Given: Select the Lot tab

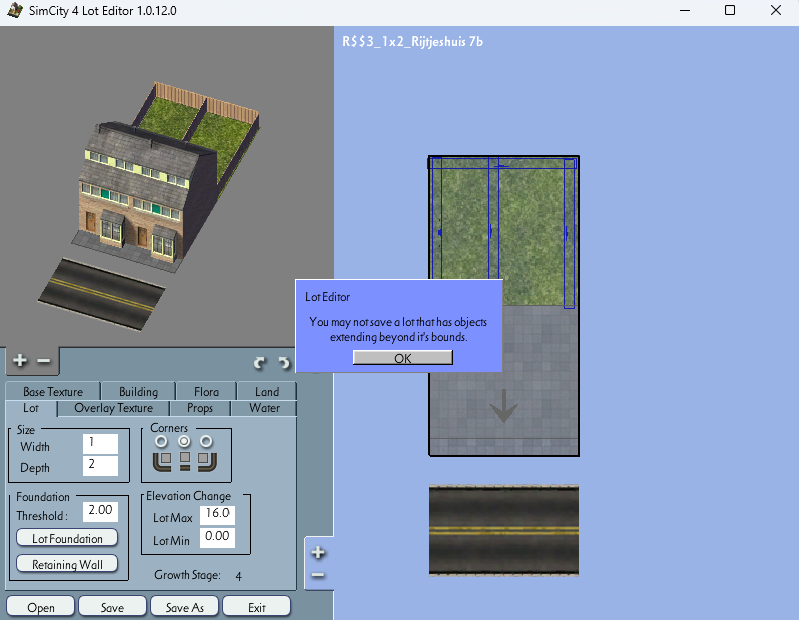Looking at the screenshot, I should pos(31,408).
